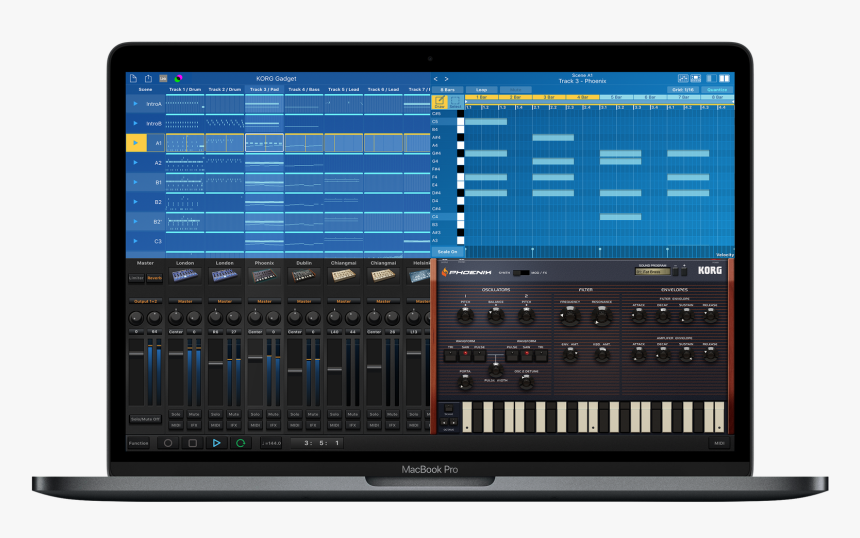Click the share/export icon

click(x=148, y=78)
